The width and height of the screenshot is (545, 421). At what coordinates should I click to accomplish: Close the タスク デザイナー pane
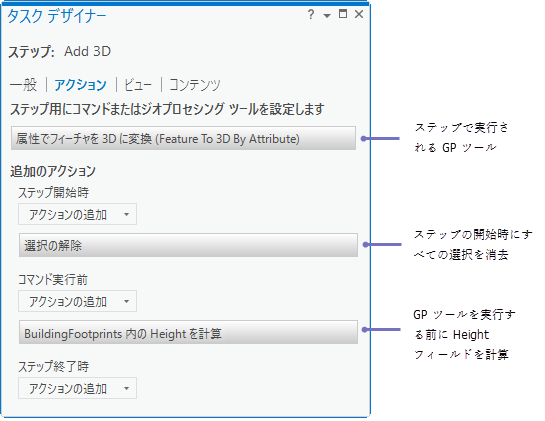pyautogui.click(x=359, y=14)
